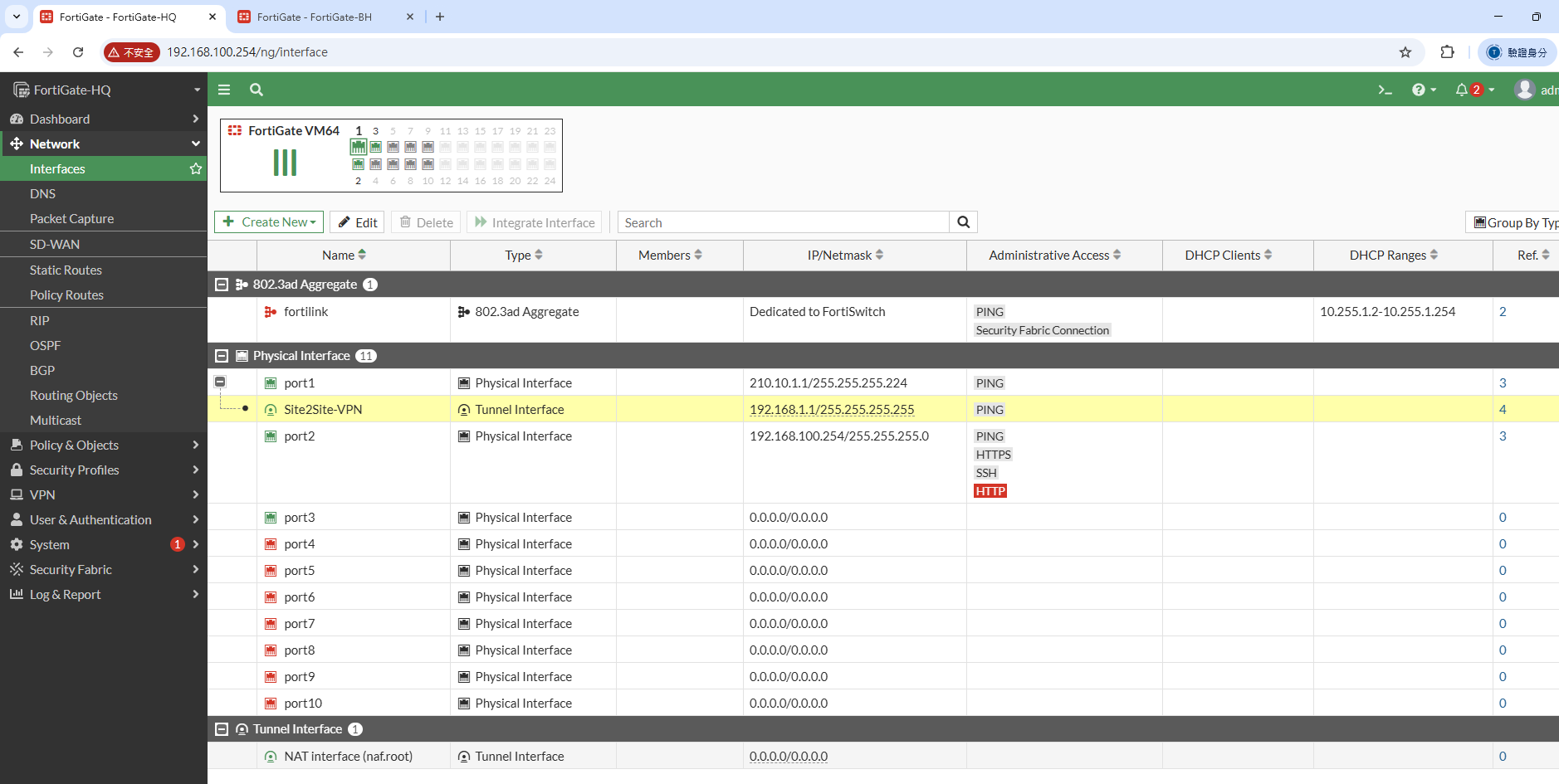Click the port4 red interface icon
Image resolution: width=1559 pixels, height=784 pixels.
(271, 544)
